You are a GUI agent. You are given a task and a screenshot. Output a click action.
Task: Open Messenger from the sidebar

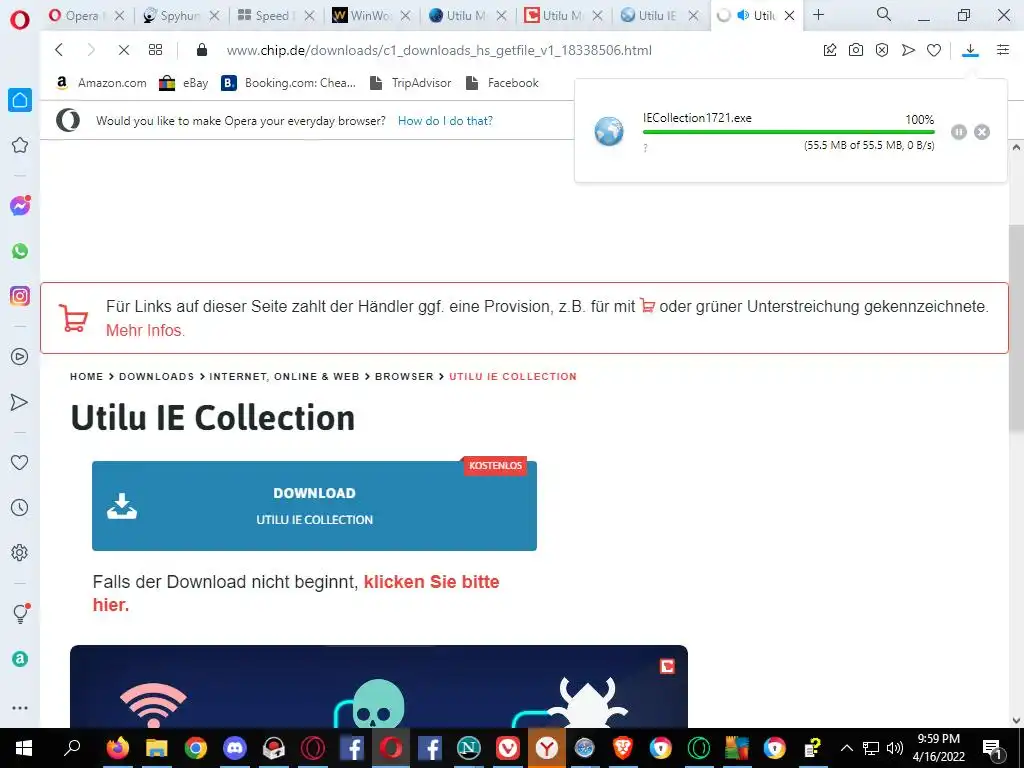[x=20, y=206]
